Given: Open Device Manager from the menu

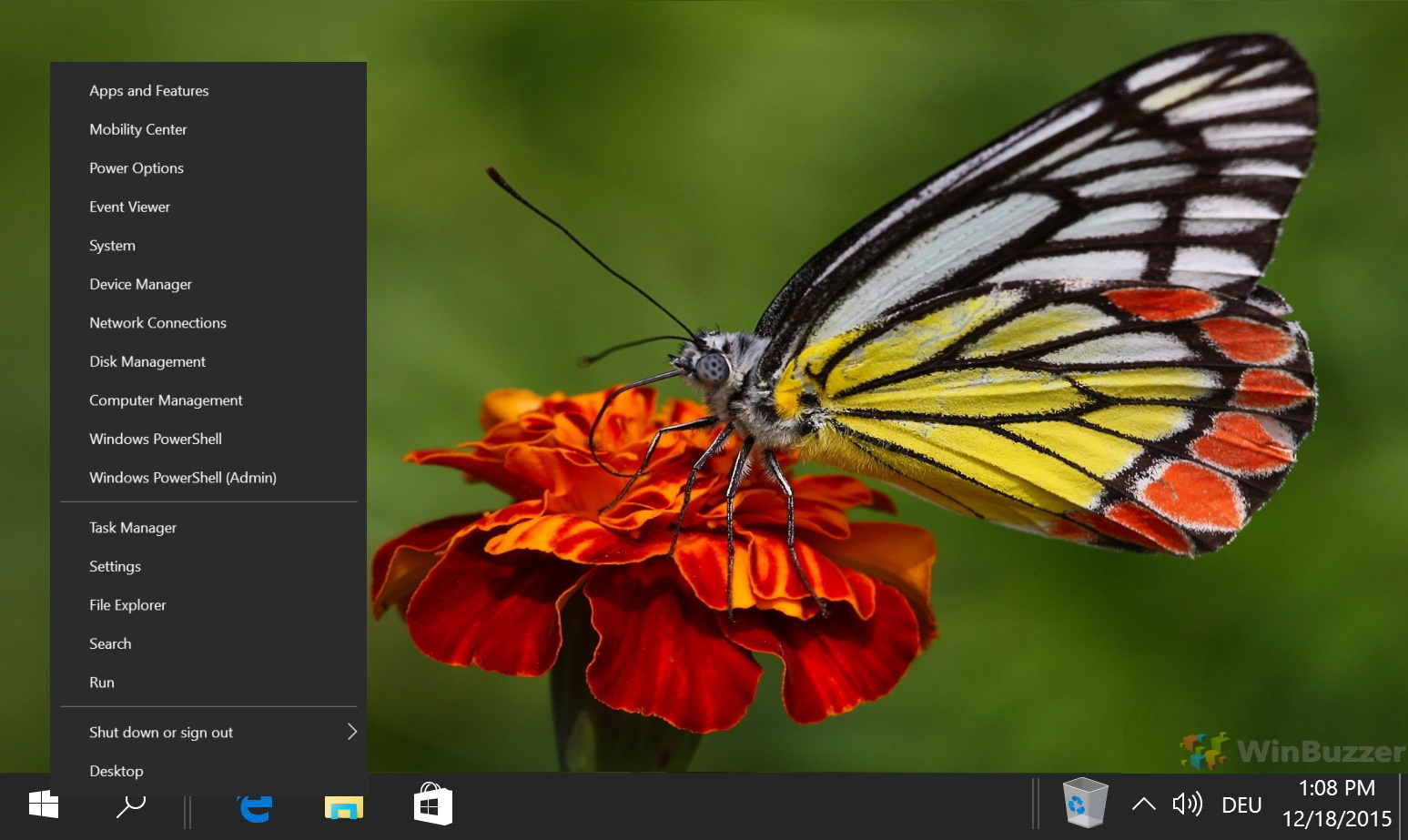Looking at the screenshot, I should [x=140, y=284].
